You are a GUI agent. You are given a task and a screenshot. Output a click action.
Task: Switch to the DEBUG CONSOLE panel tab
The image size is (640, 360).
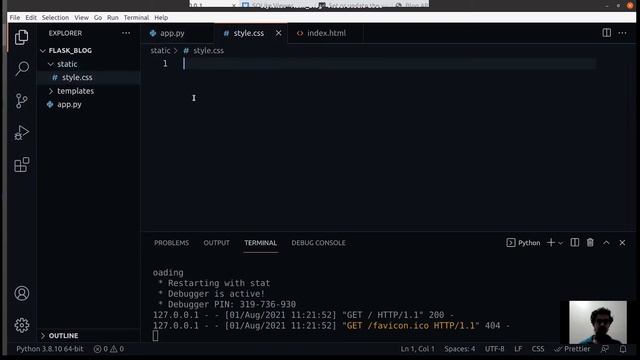(318, 243)
